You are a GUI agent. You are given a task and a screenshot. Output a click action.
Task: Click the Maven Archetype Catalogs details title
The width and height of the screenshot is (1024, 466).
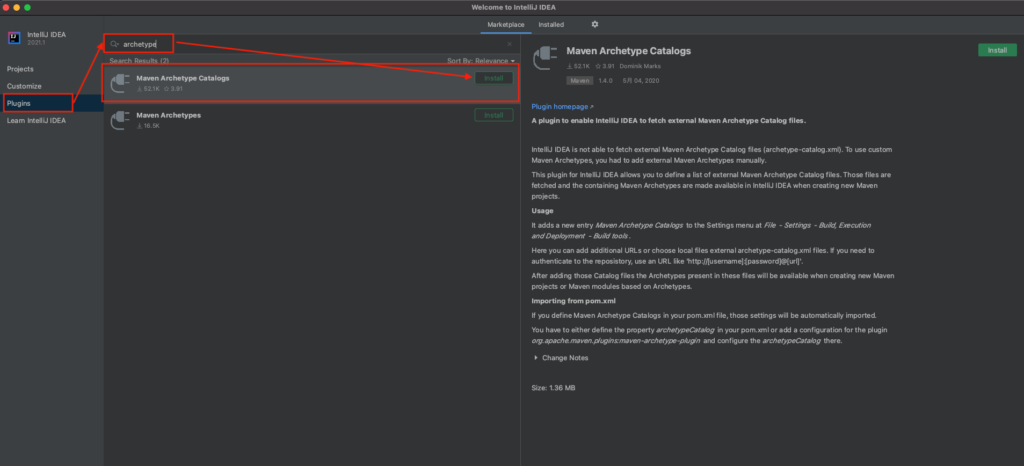tap(628, 51)
